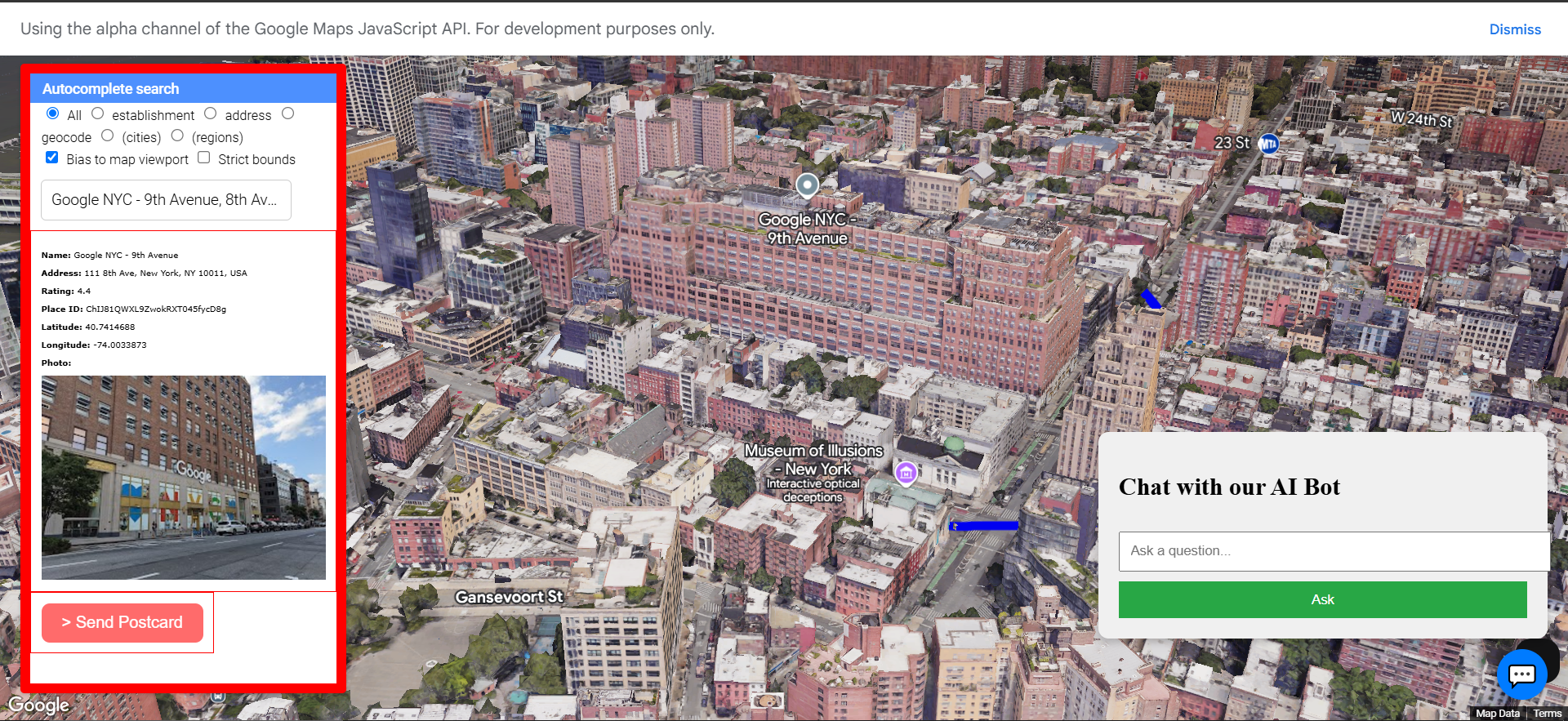Screen dimensions: 1568x721
Task: Click the Latitude value 40.7414688
Action: pos(110,327)
